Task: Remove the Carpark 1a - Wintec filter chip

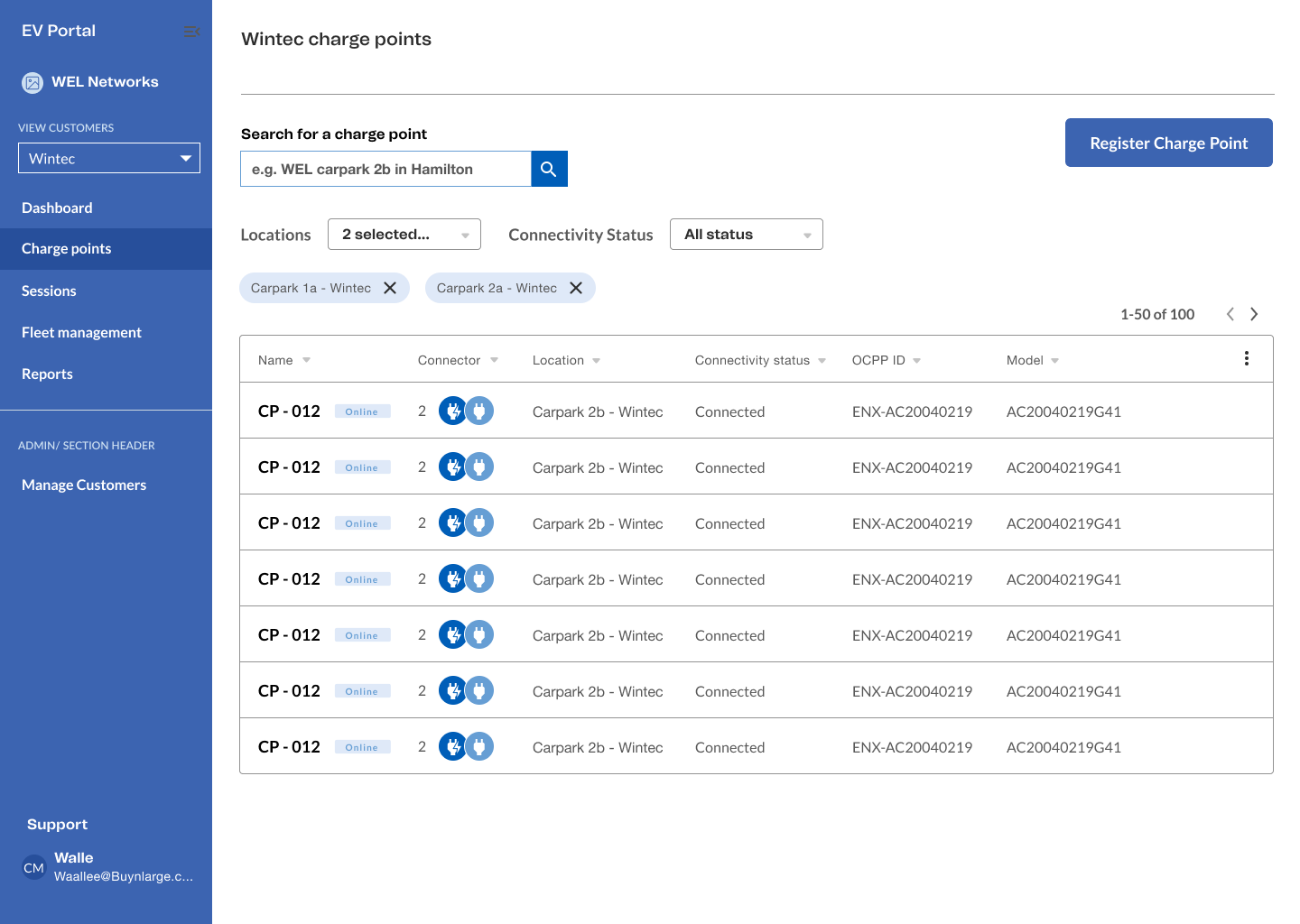Action: click(x=390, y=288)
